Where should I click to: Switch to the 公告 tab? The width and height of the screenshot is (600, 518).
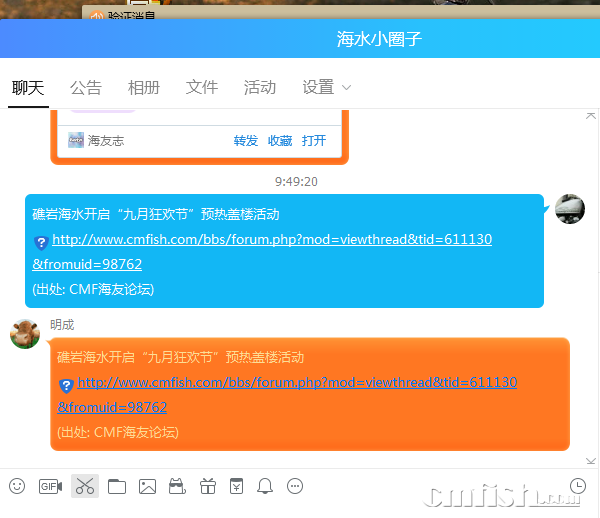[86, 88]
